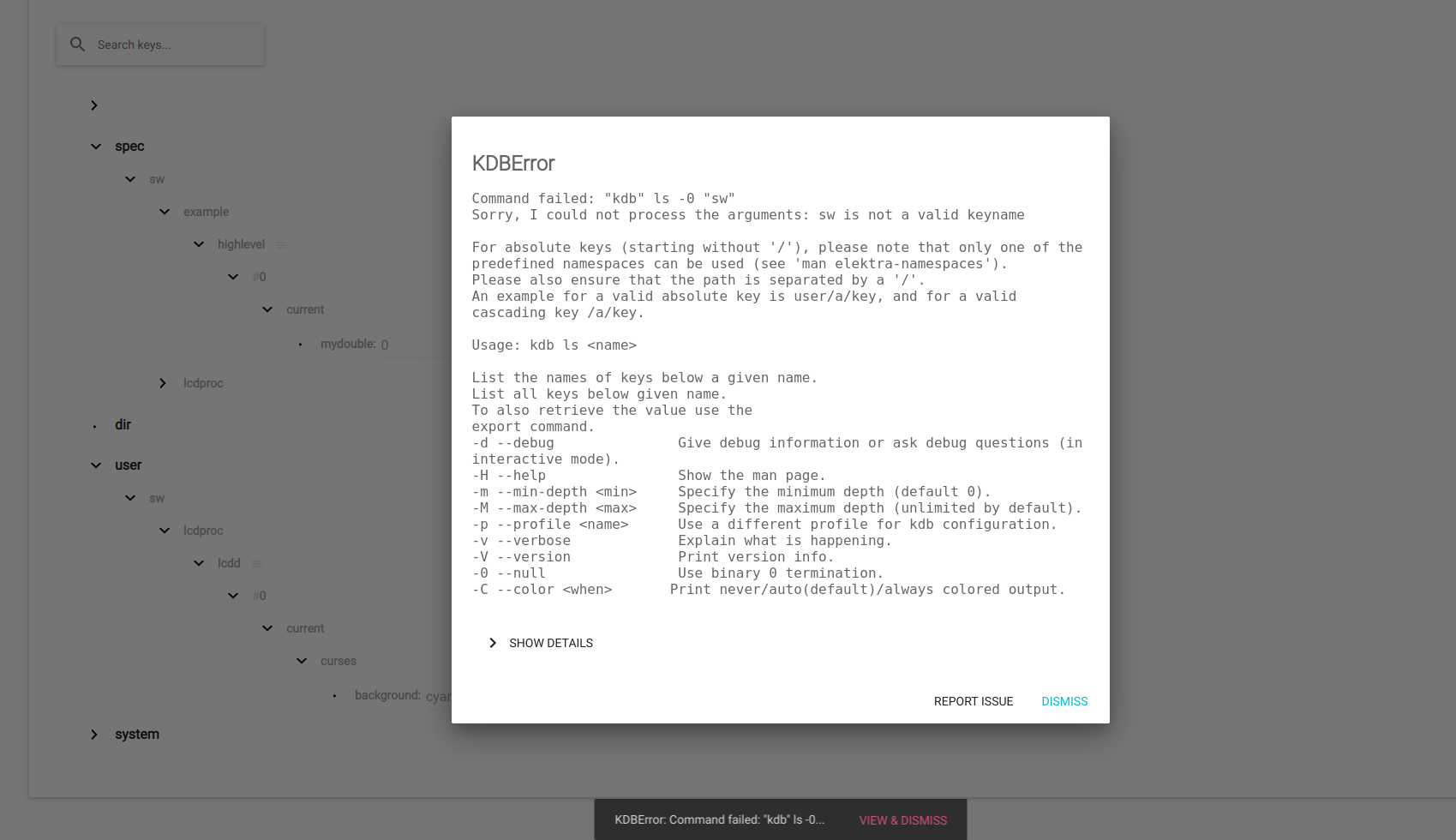Click the snackbar KDBError message text
The image size is (1456, 840).
tap(720, 819)
